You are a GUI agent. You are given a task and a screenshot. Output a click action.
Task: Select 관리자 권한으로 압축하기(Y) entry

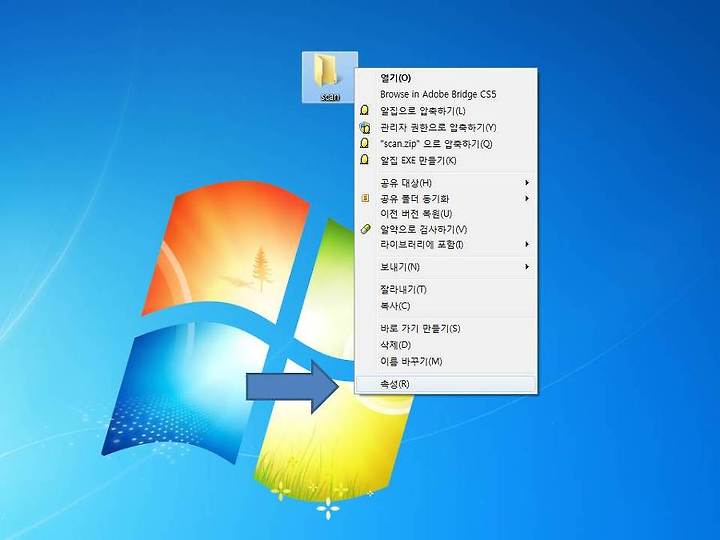pos(445,127)
